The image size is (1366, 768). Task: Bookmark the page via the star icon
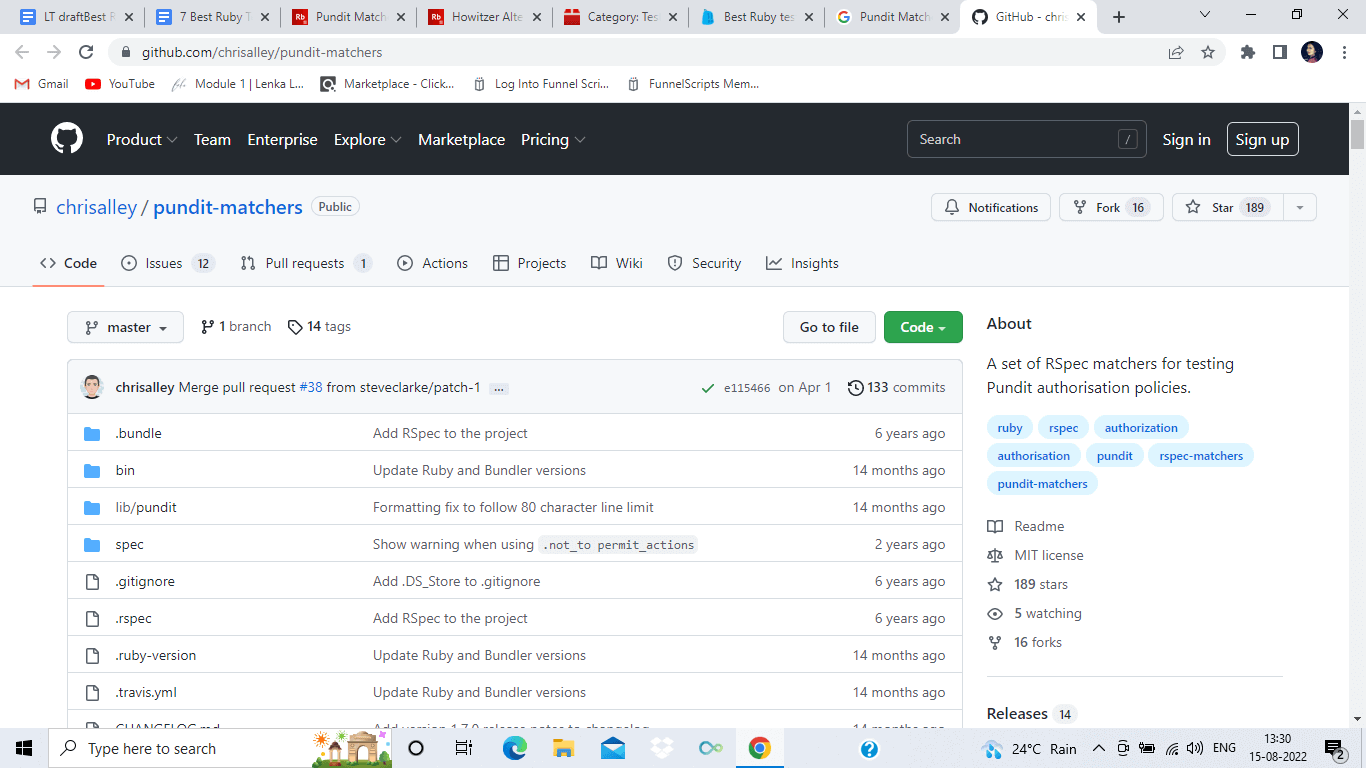1209,52
